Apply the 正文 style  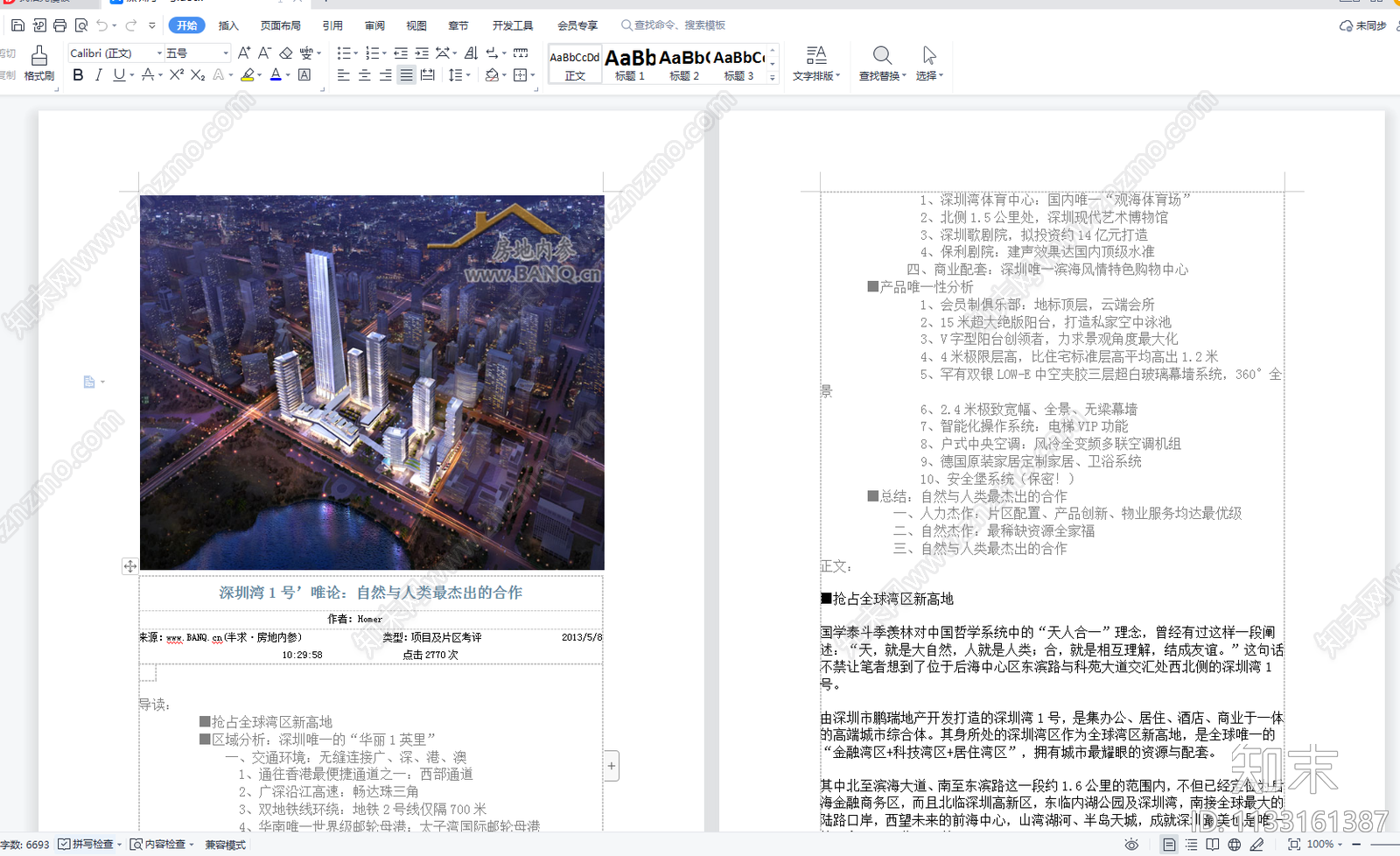pyautogui.click(x=575, y=64)
